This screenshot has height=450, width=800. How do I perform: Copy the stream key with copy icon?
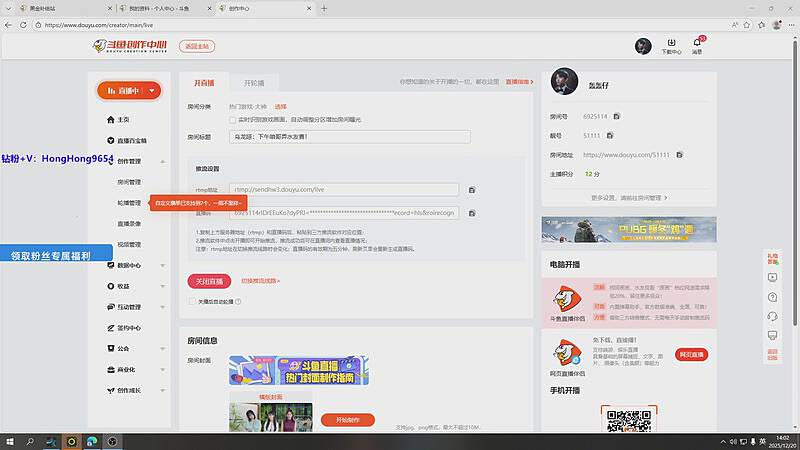471,213
